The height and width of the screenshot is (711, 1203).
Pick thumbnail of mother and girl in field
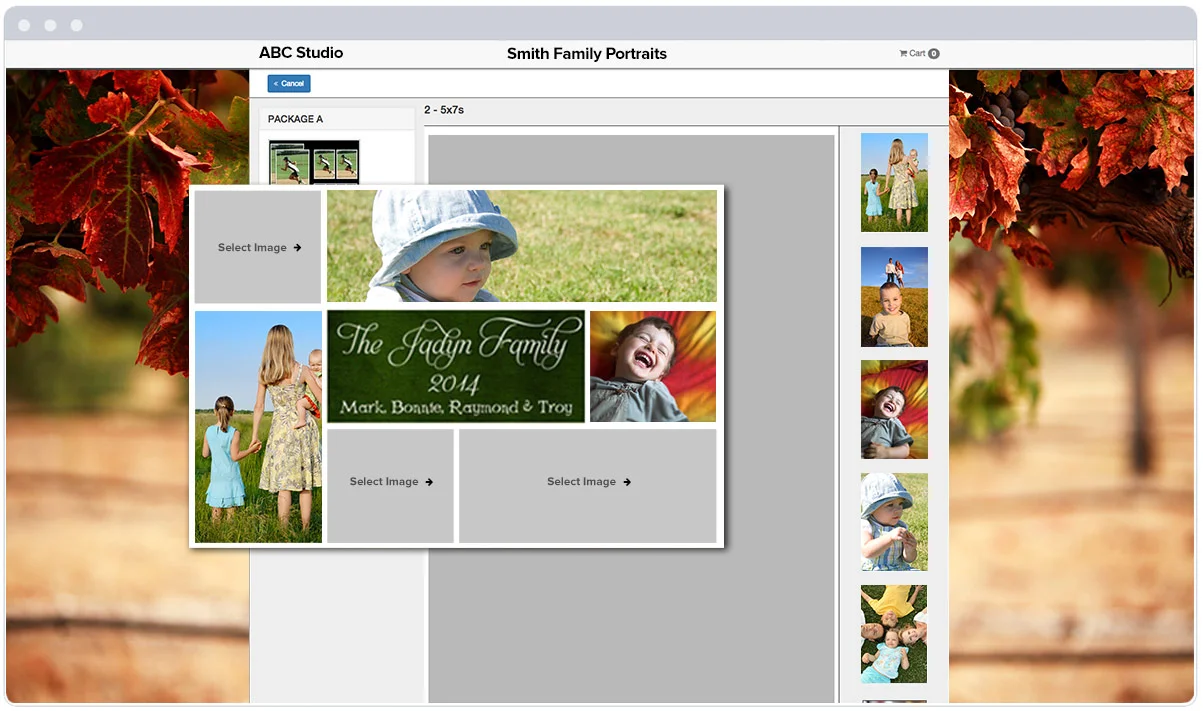tap(894, 182)
